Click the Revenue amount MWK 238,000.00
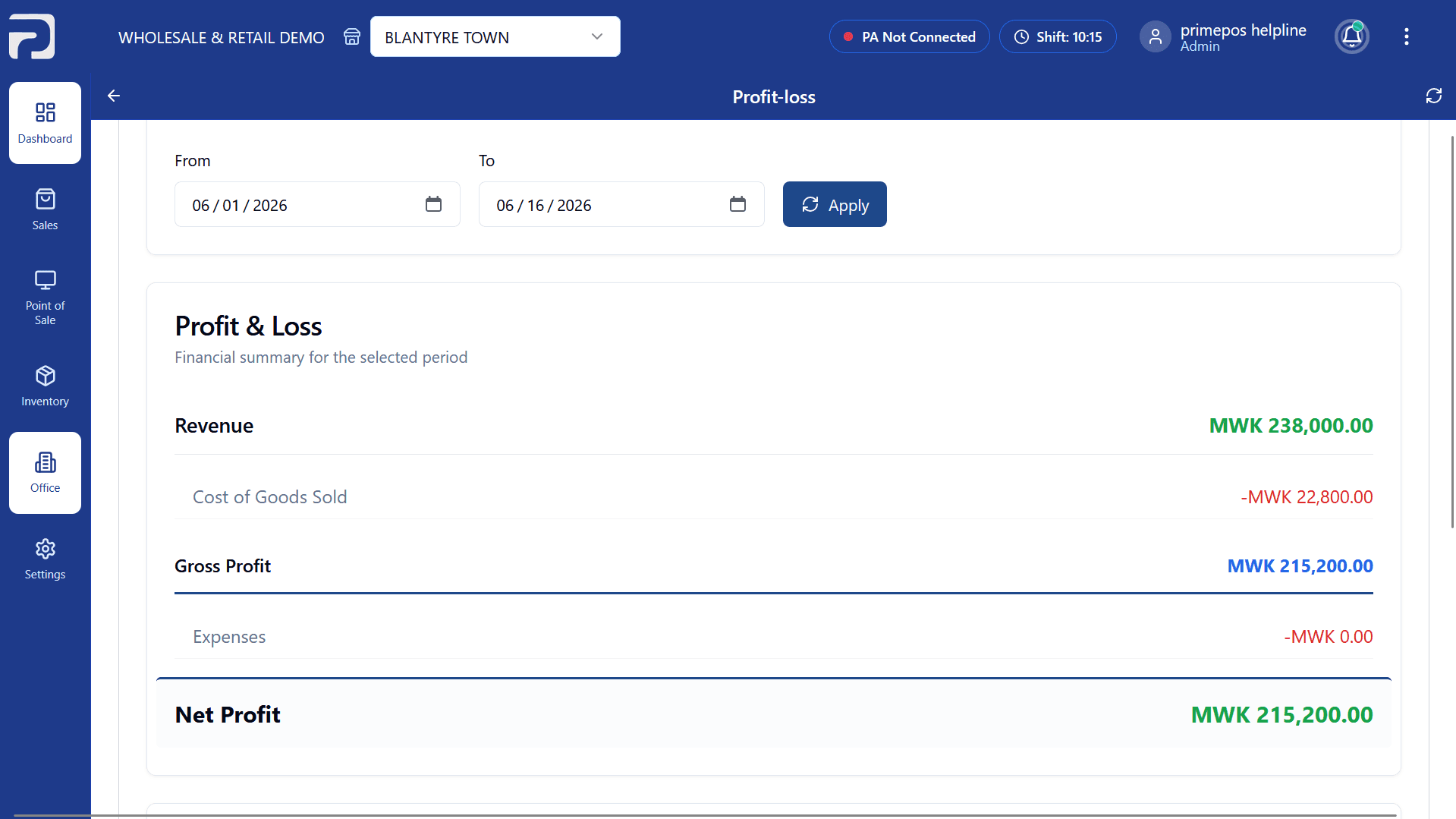Image resolution: width=1456 pixels, height=819 pixels. pyautogui.click(x=1291, y=425)
